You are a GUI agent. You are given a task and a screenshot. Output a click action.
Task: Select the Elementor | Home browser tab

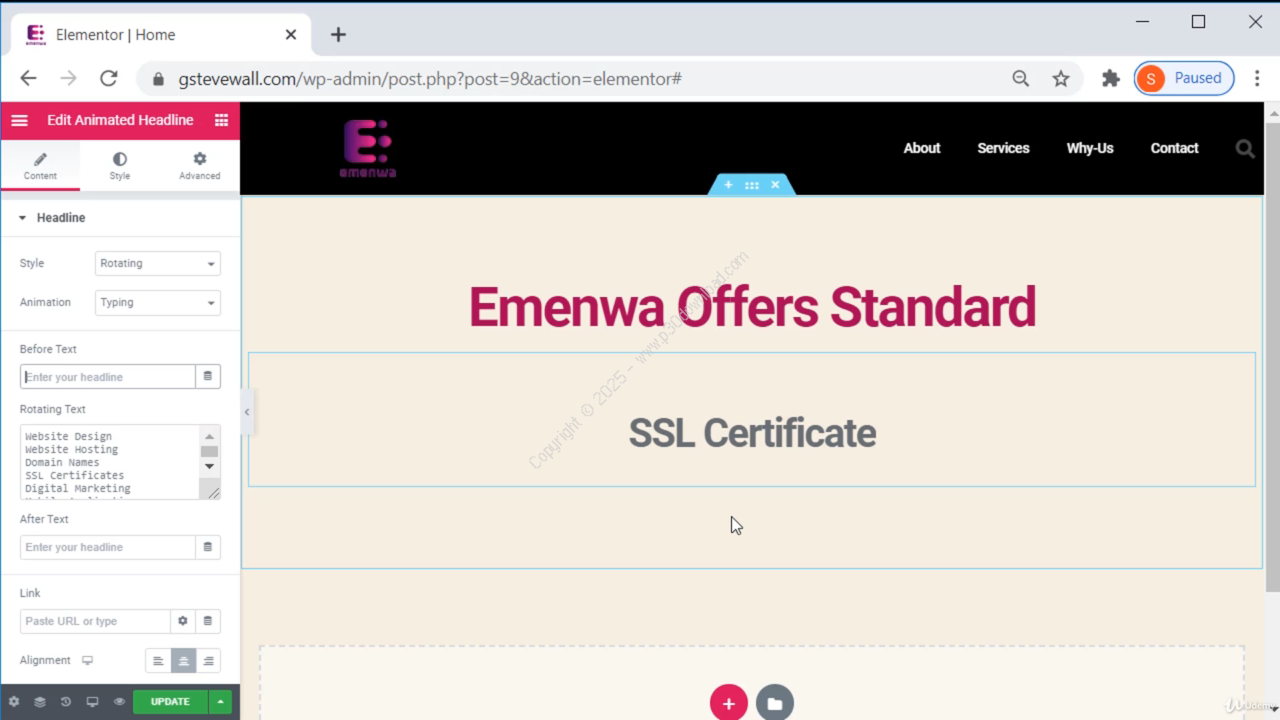[160, 35]
